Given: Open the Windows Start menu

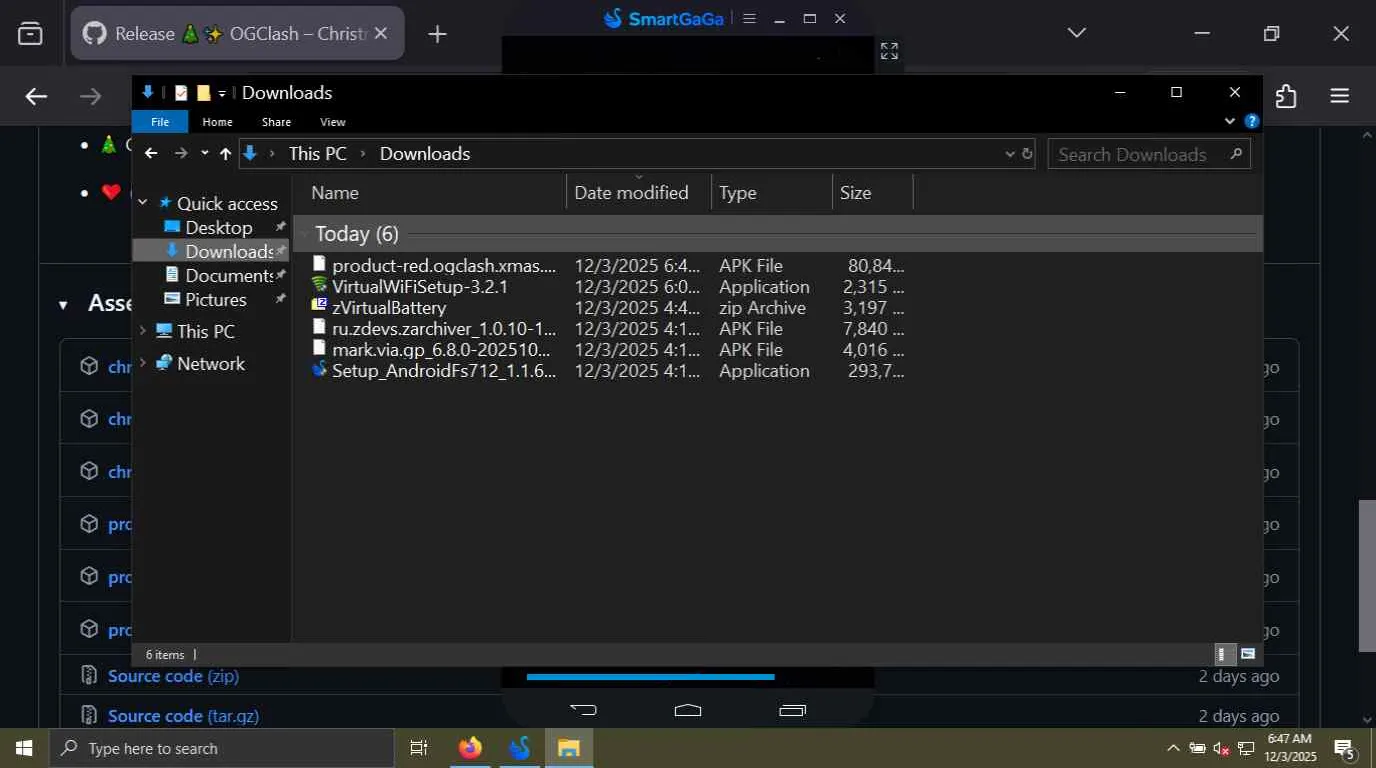Looking at the screenshot, I should pos(24,748).
